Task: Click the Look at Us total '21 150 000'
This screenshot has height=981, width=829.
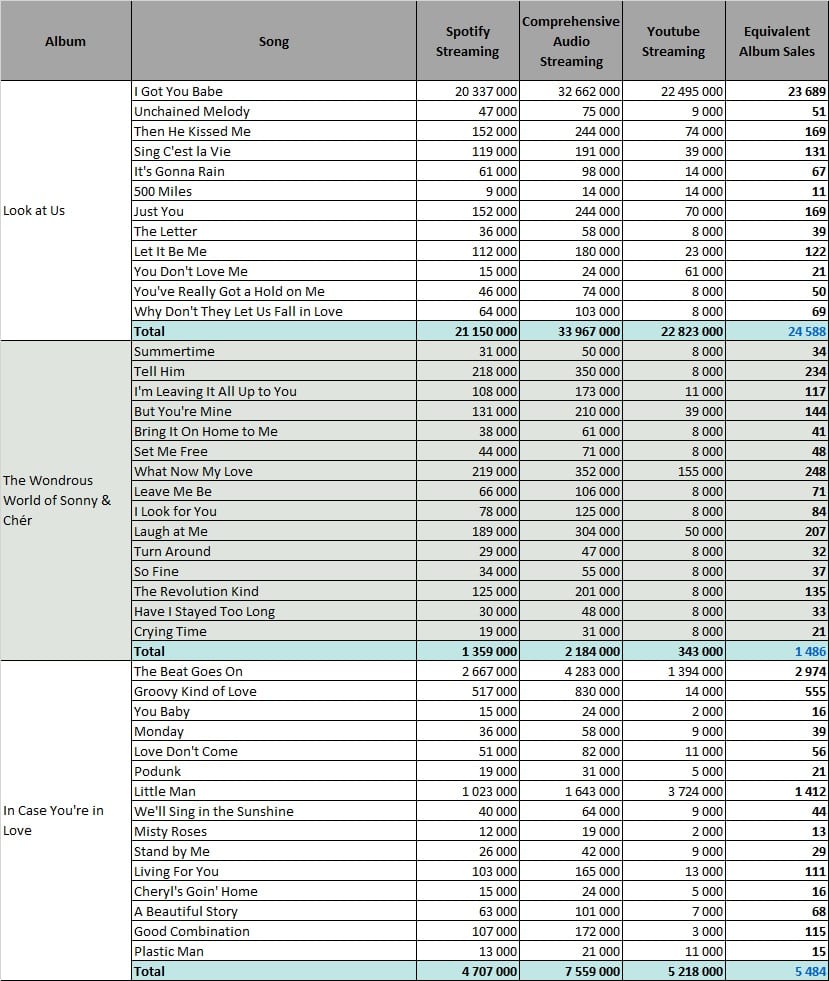Action: coord(486,332)
